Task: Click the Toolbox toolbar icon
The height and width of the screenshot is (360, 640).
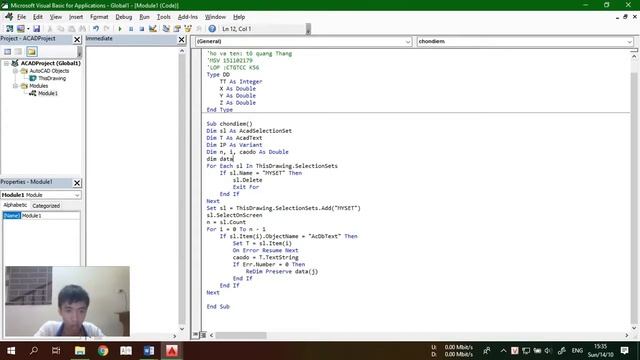Action: (199, 29)
